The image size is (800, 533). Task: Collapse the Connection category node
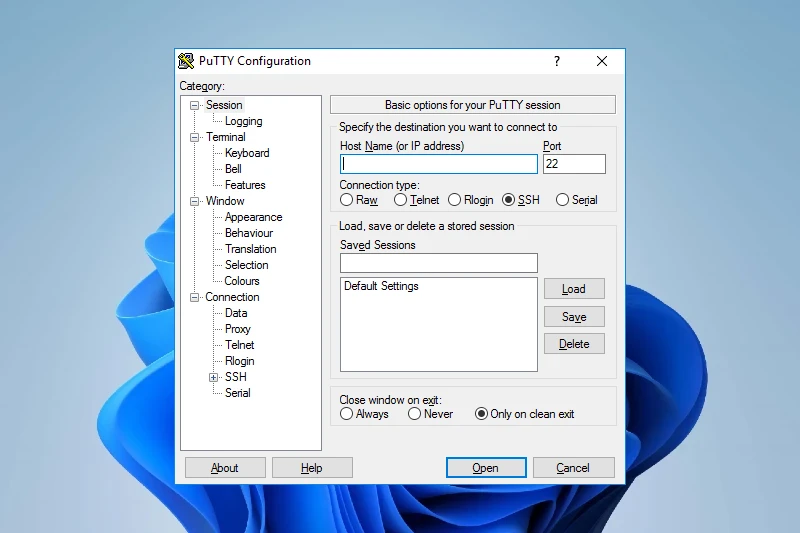pyautogui.click(x=195, y=297)
